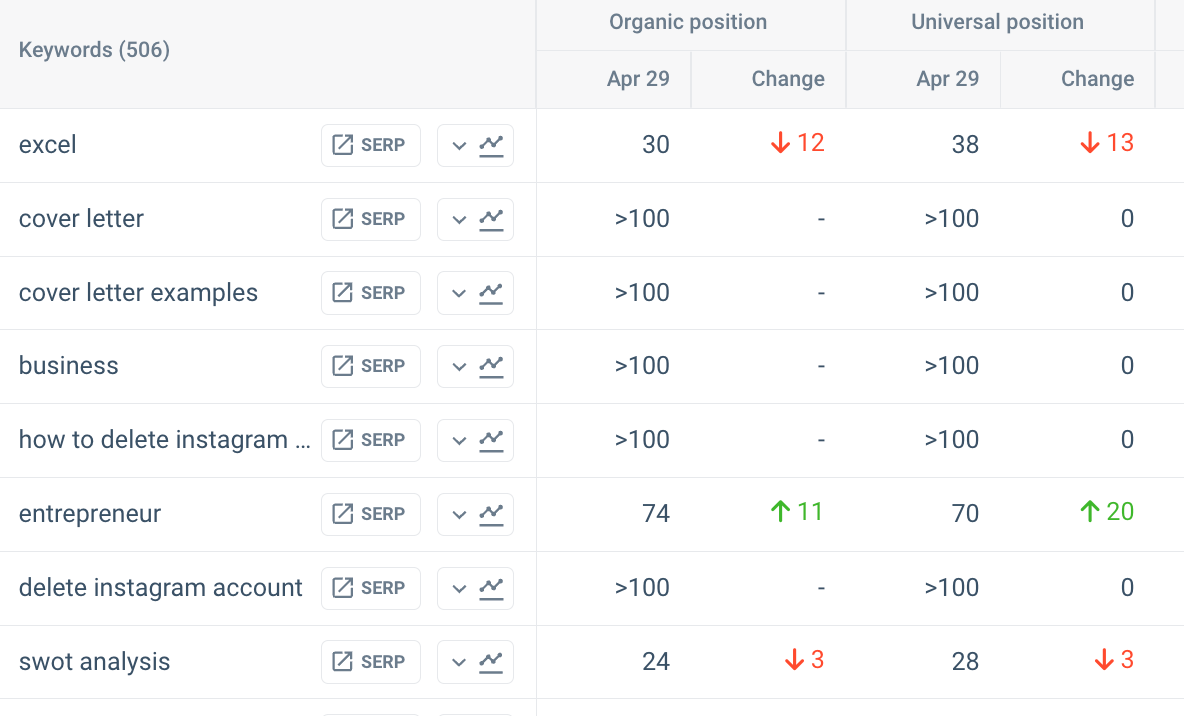Click the Keywords (506) header label
Viewport: 1184px width, 716px height.
(x=94, y=49)
